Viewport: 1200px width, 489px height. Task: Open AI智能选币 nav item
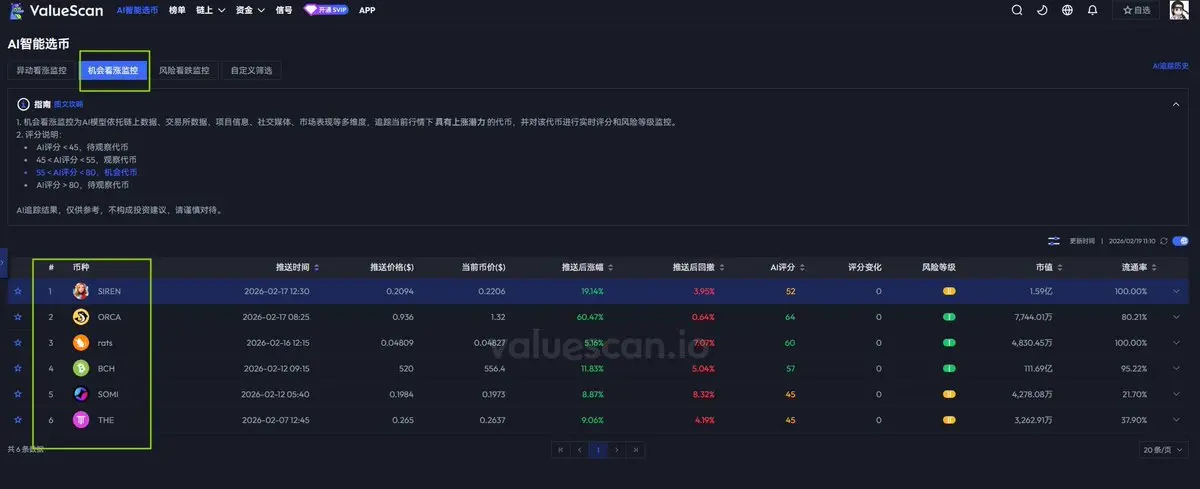136,10
